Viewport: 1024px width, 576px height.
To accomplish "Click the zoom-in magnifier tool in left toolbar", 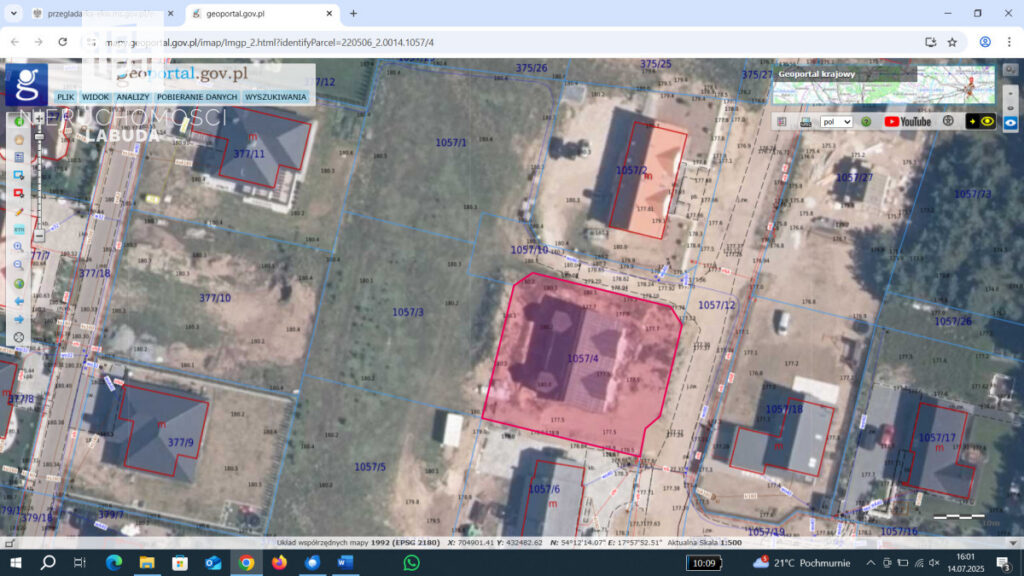I will coord(18,247).
